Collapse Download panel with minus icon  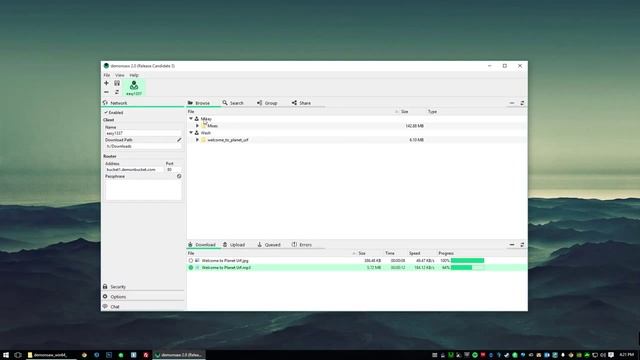click(x=512, y=245)
